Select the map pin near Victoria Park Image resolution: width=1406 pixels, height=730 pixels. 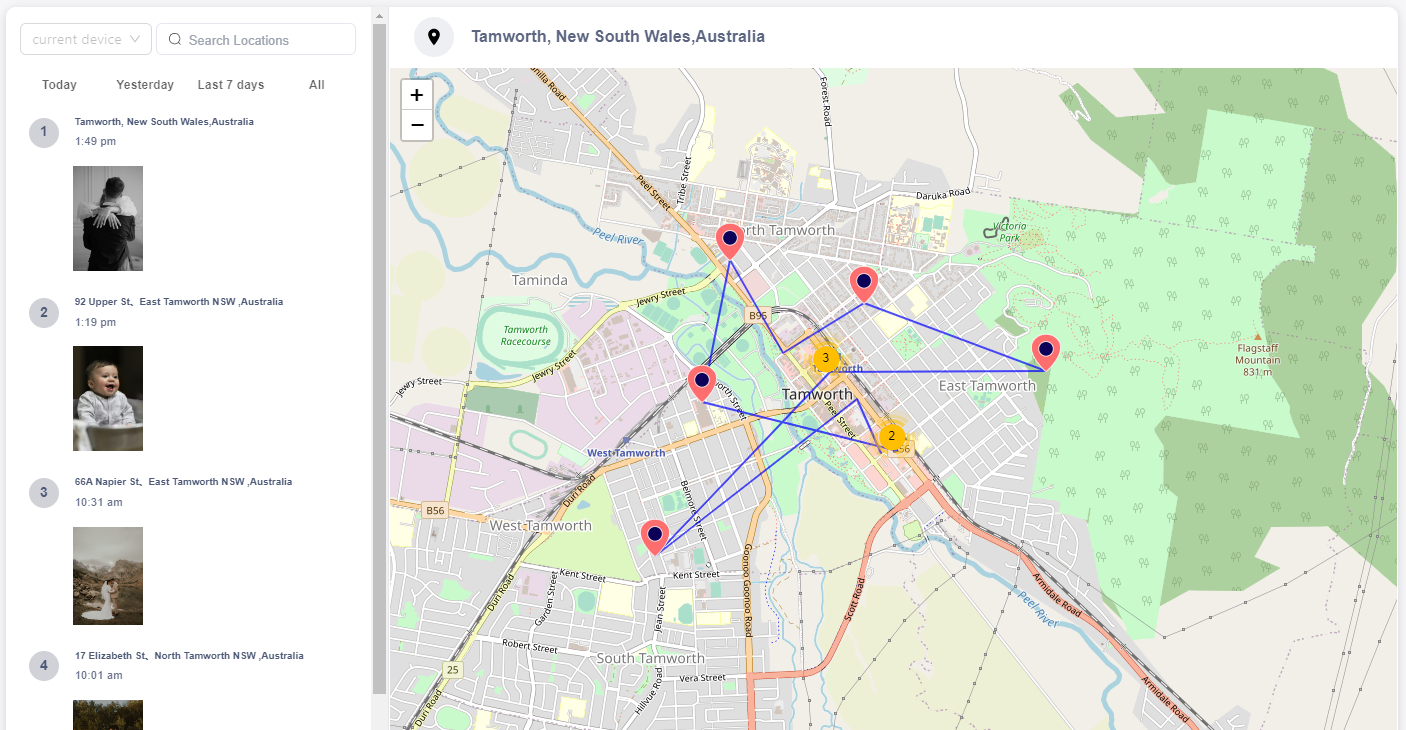pyautogui.click(x=863, y=283)
